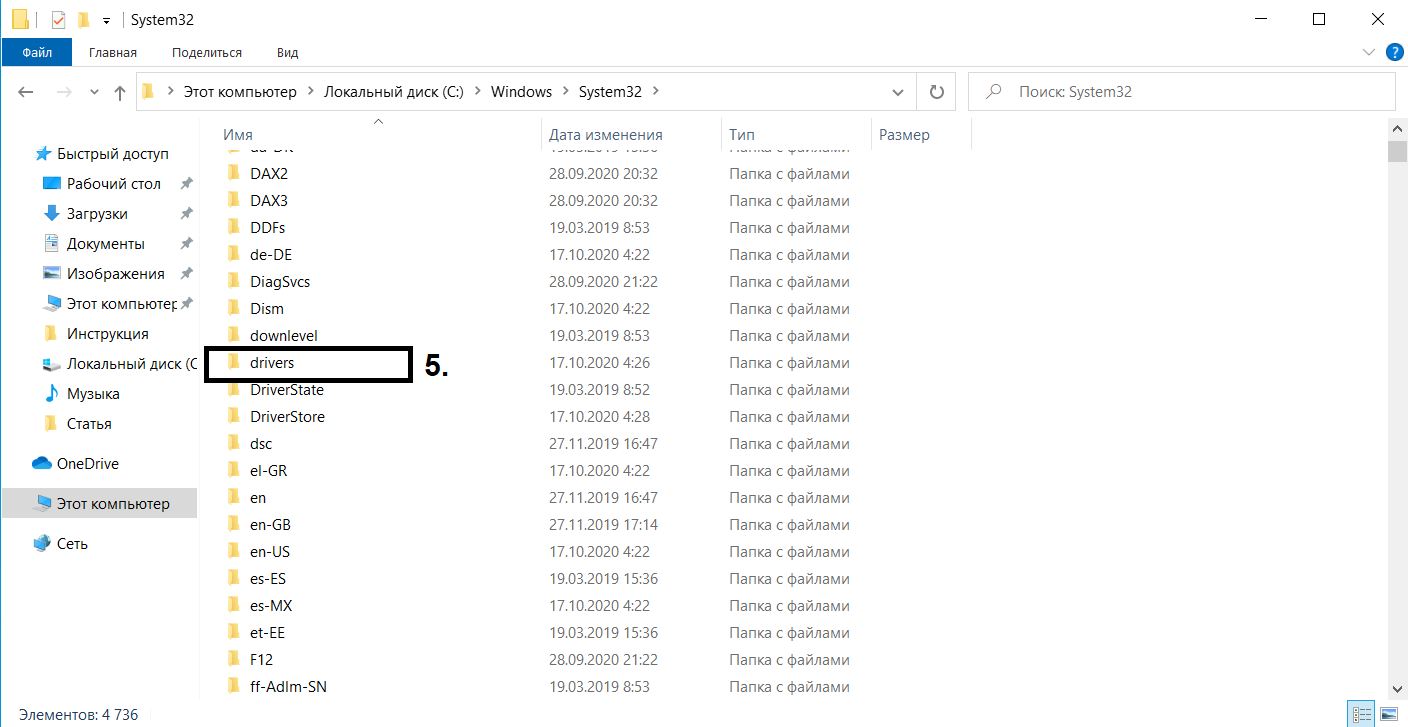Open Customize Quick Access Toolbar dropdown
This screenshot has width=1408, height=727.
pos(106,20)
